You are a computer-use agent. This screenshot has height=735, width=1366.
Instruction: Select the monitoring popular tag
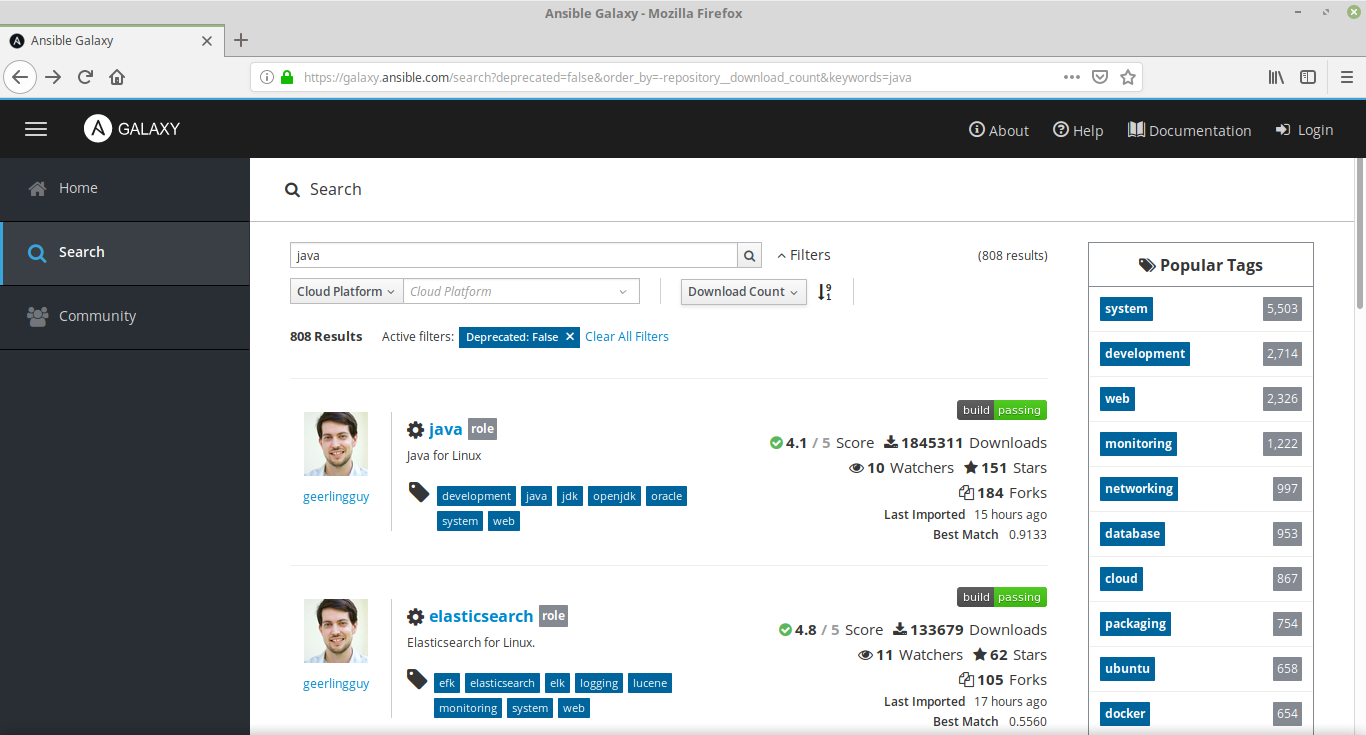(1138, 444)
